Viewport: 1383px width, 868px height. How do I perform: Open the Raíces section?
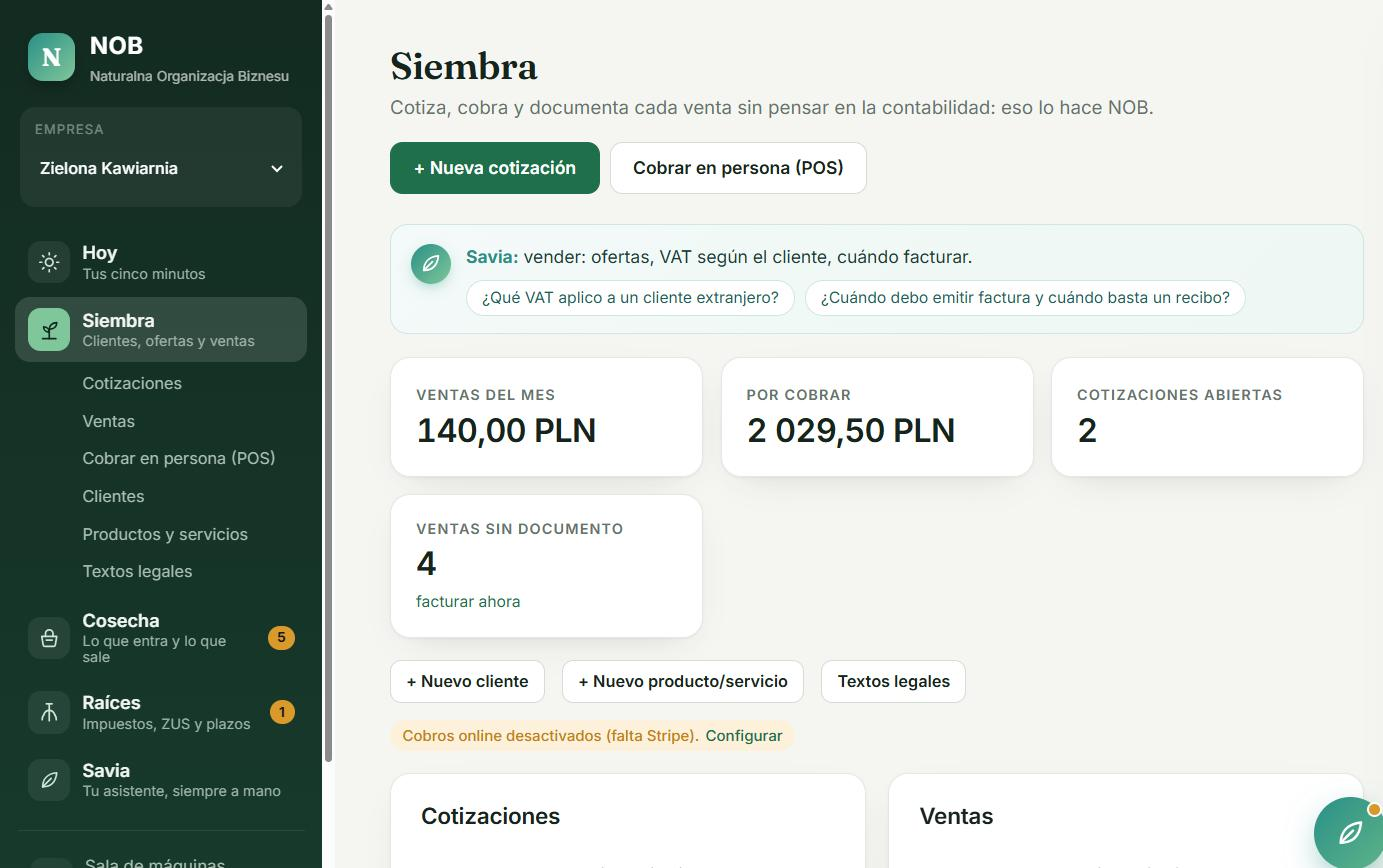(x=161, y=712)
